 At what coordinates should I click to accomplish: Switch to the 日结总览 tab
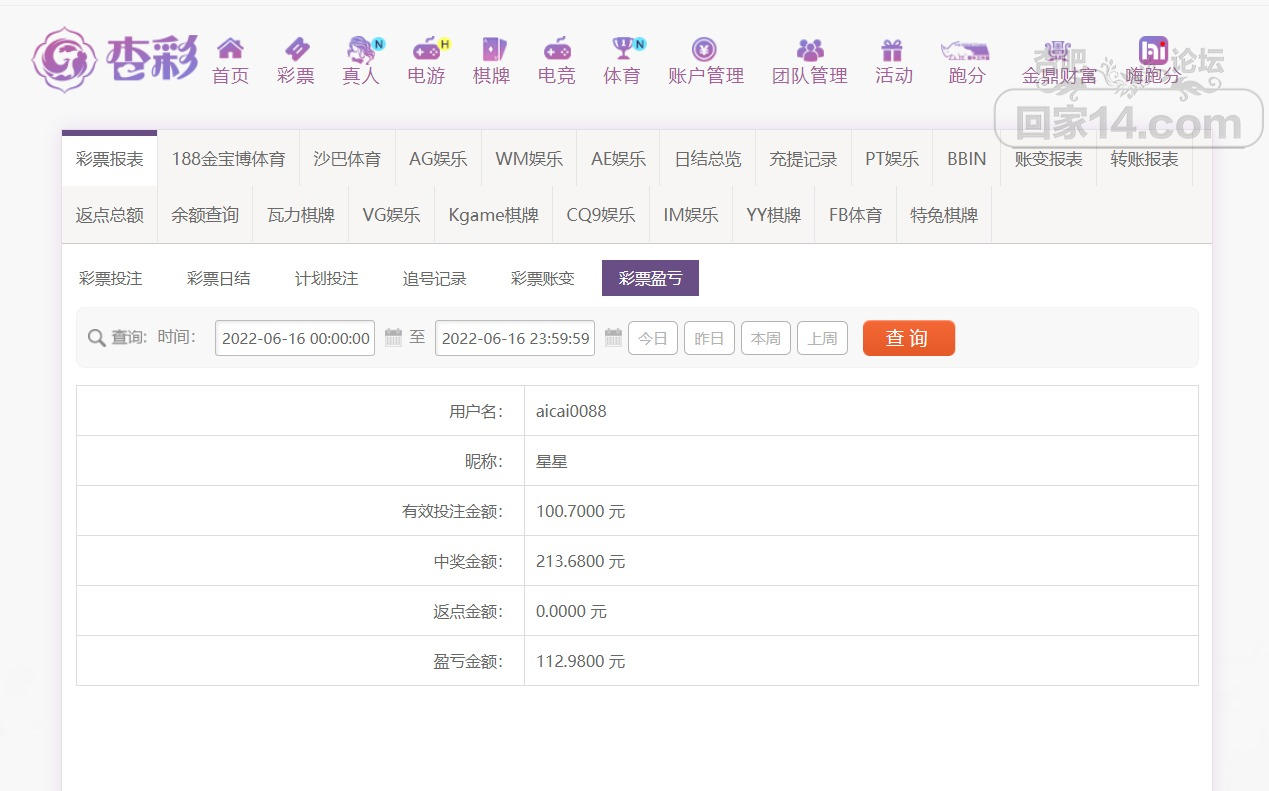coord(707,159)
